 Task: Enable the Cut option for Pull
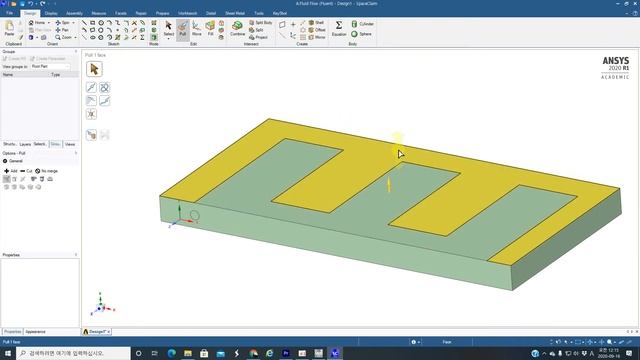(26, 171)
